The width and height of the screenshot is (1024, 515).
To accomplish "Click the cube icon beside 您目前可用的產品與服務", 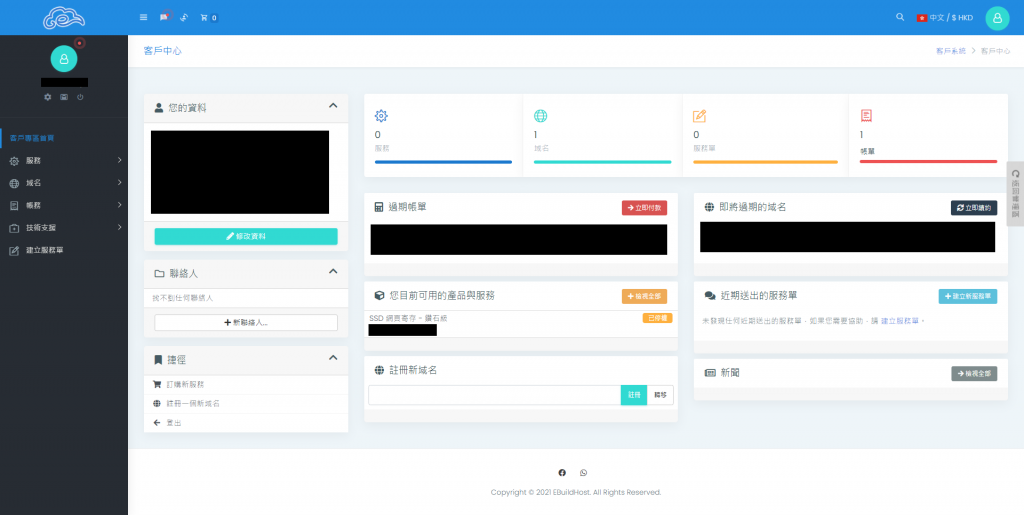I will pos(379,296).
